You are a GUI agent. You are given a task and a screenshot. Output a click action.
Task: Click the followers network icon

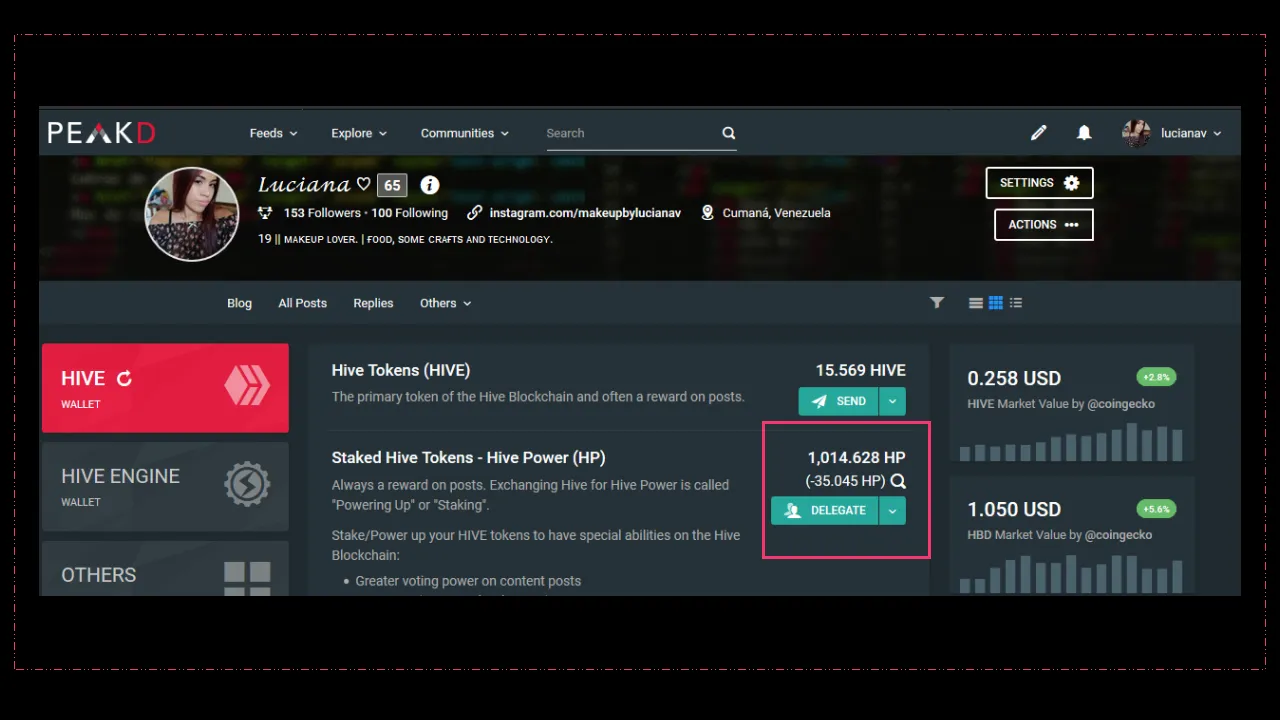click(x=265, y=213)
